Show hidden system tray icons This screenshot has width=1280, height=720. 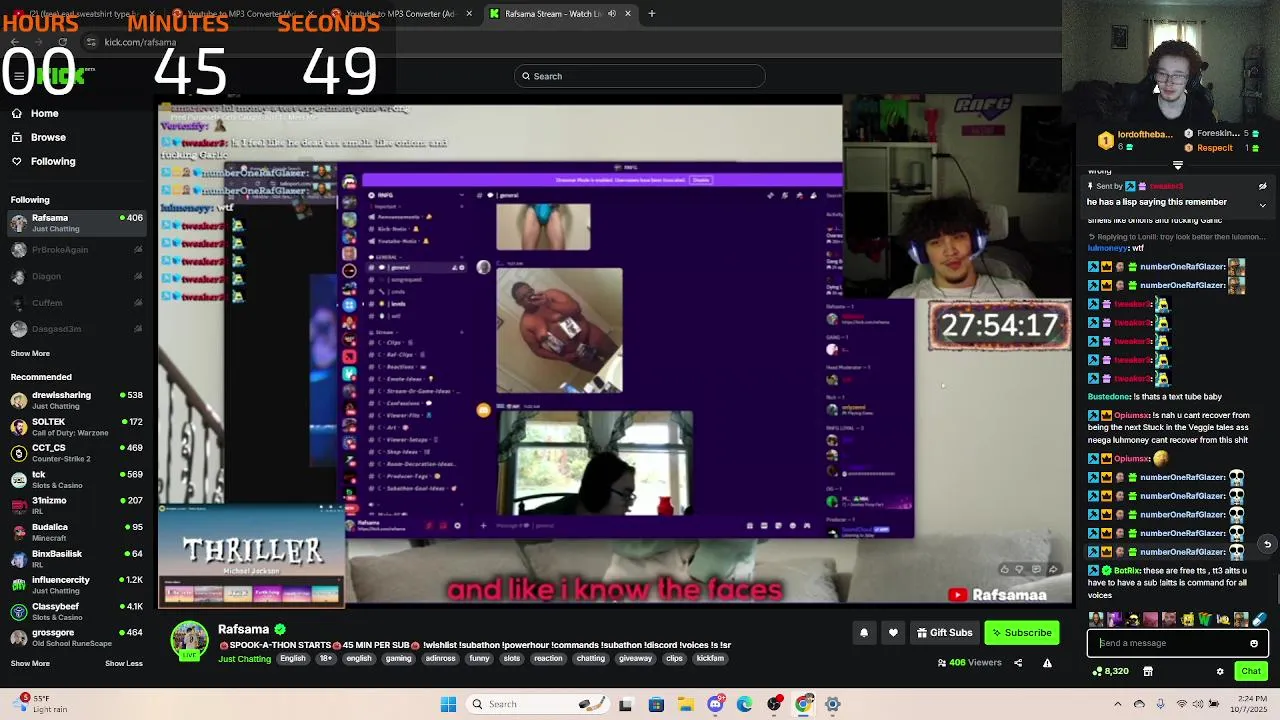click(x=1118, y=704)
